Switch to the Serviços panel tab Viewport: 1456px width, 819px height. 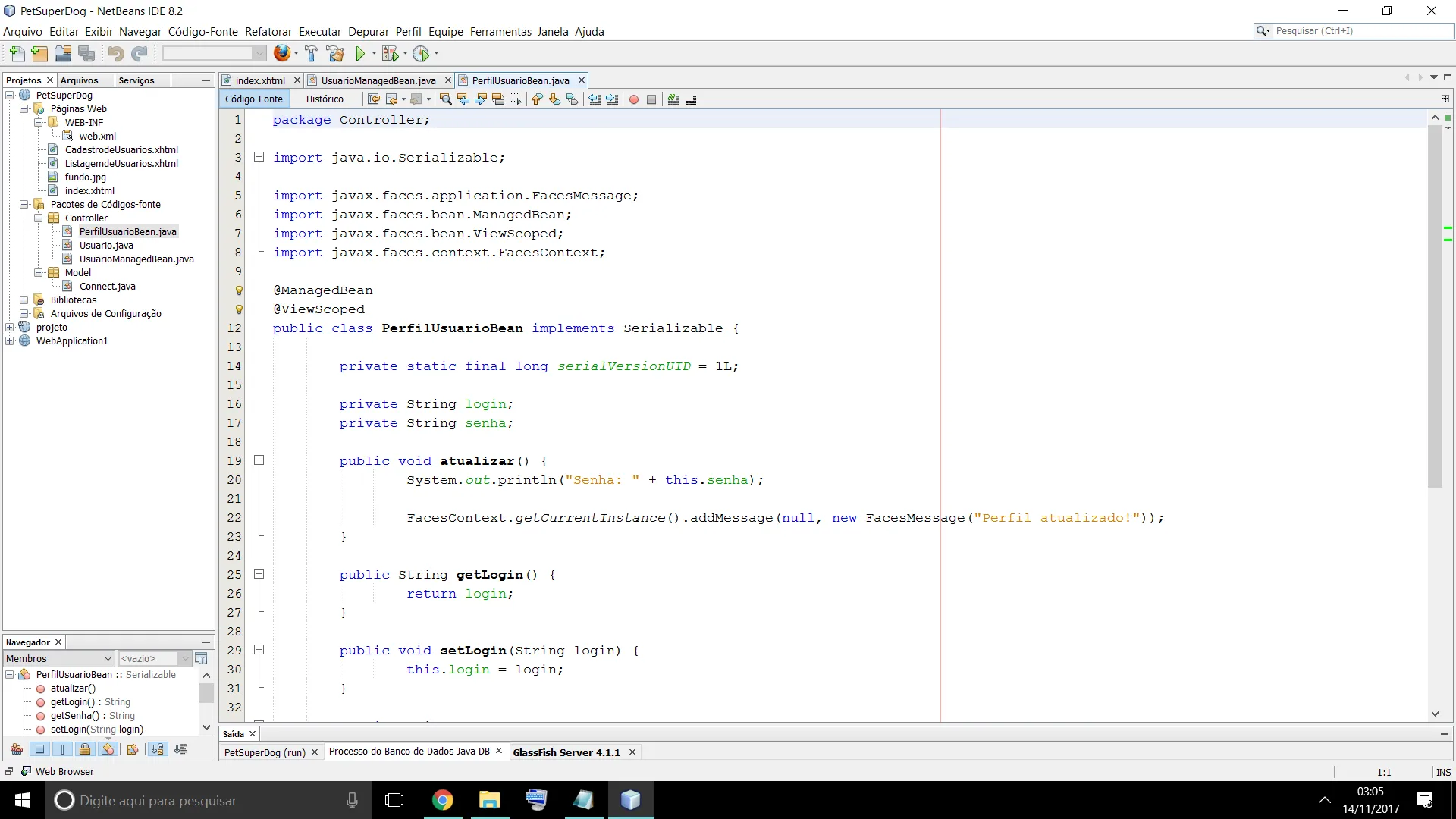point(136,80)
